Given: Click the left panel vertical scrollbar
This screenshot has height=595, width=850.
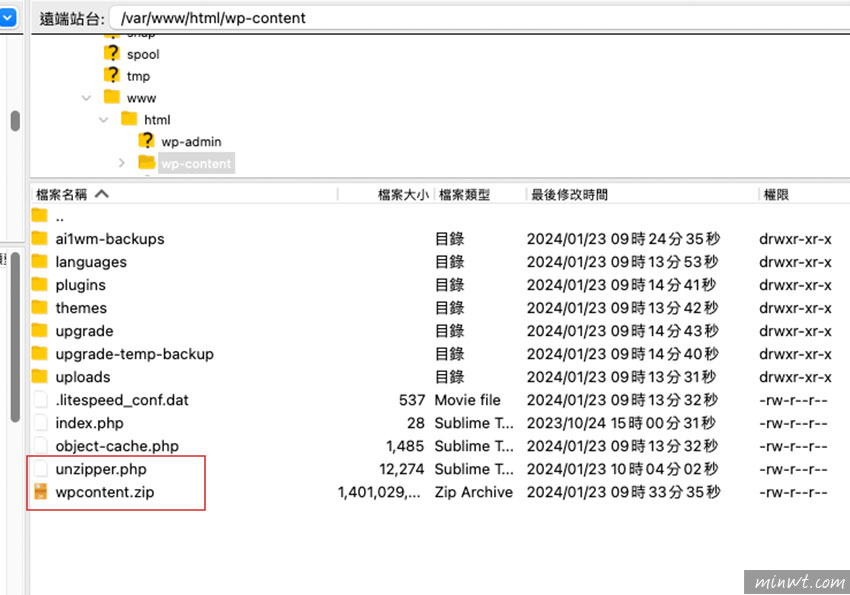Looking at the screenshot, I should [x=15, y=340].
